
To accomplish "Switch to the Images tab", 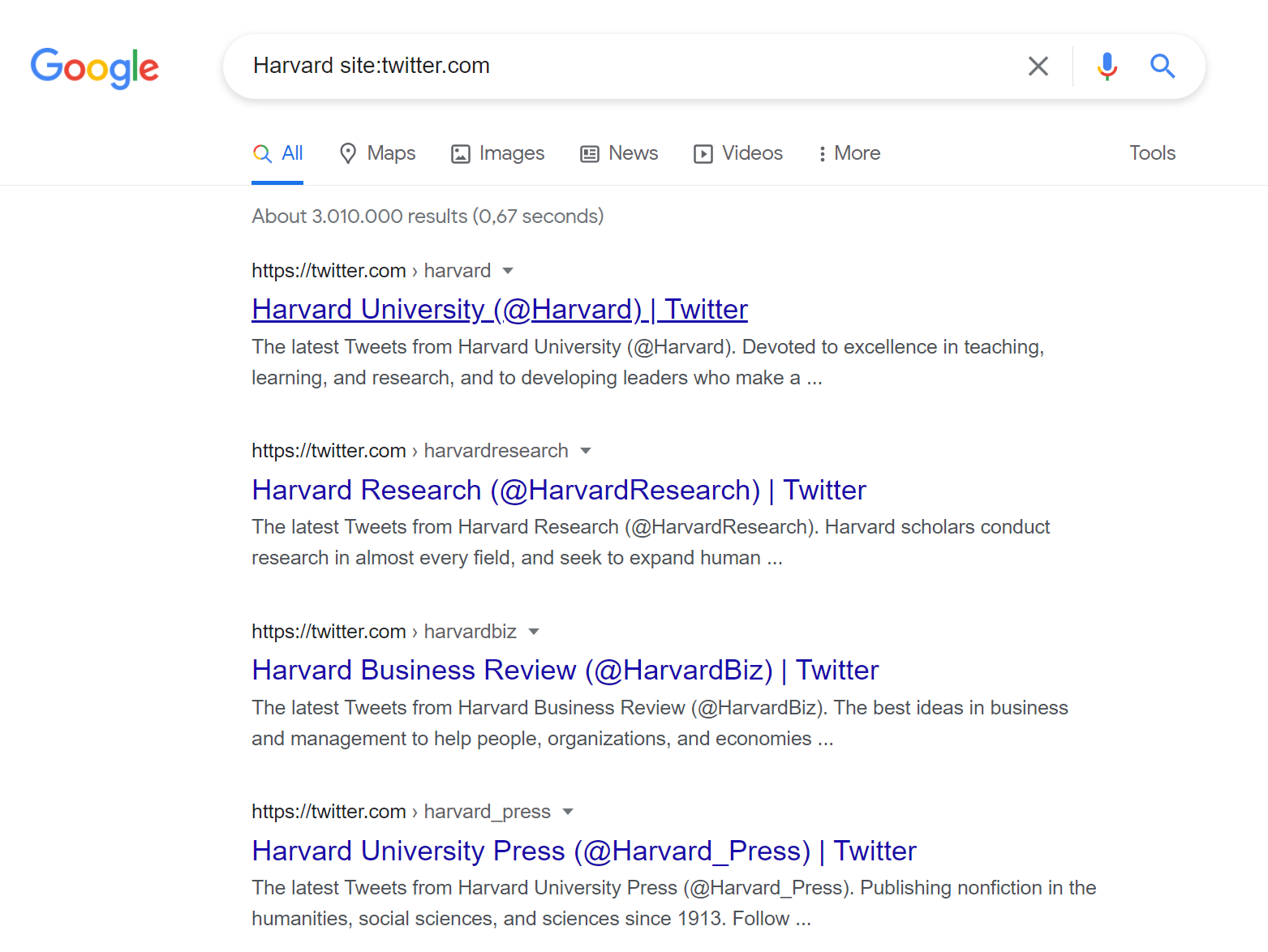I will (x=497, y=153).
